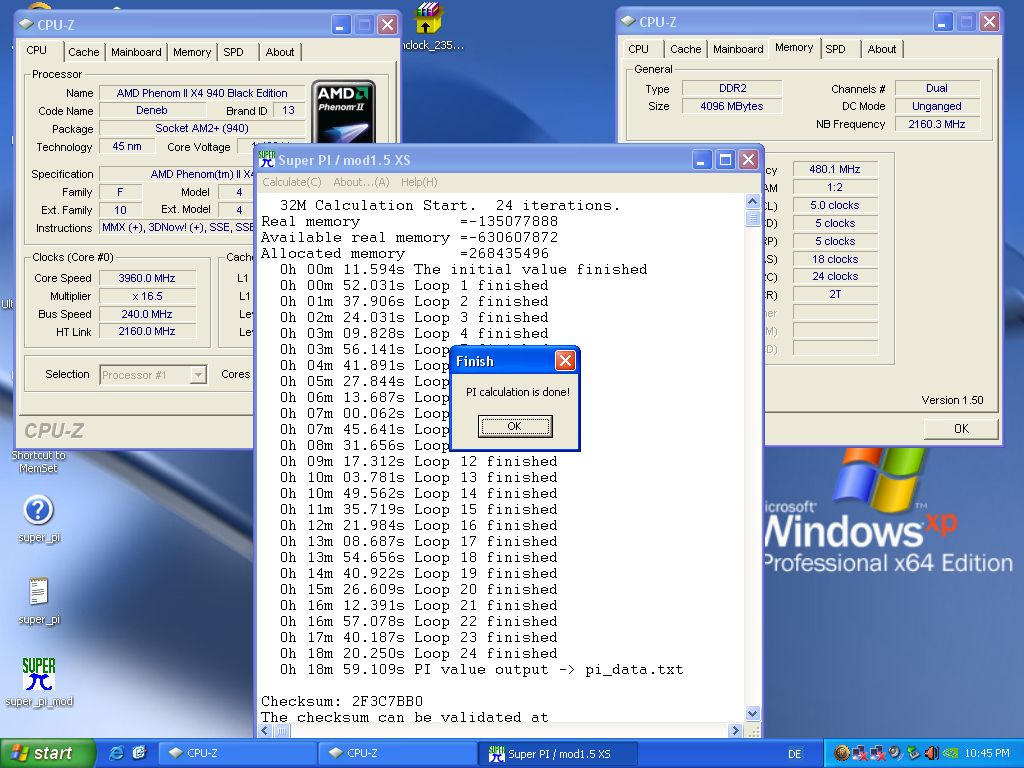Click the title bar icon of the CPU-Z memory window
Screen dimensions: 1024x768
[x=628, y=22]
